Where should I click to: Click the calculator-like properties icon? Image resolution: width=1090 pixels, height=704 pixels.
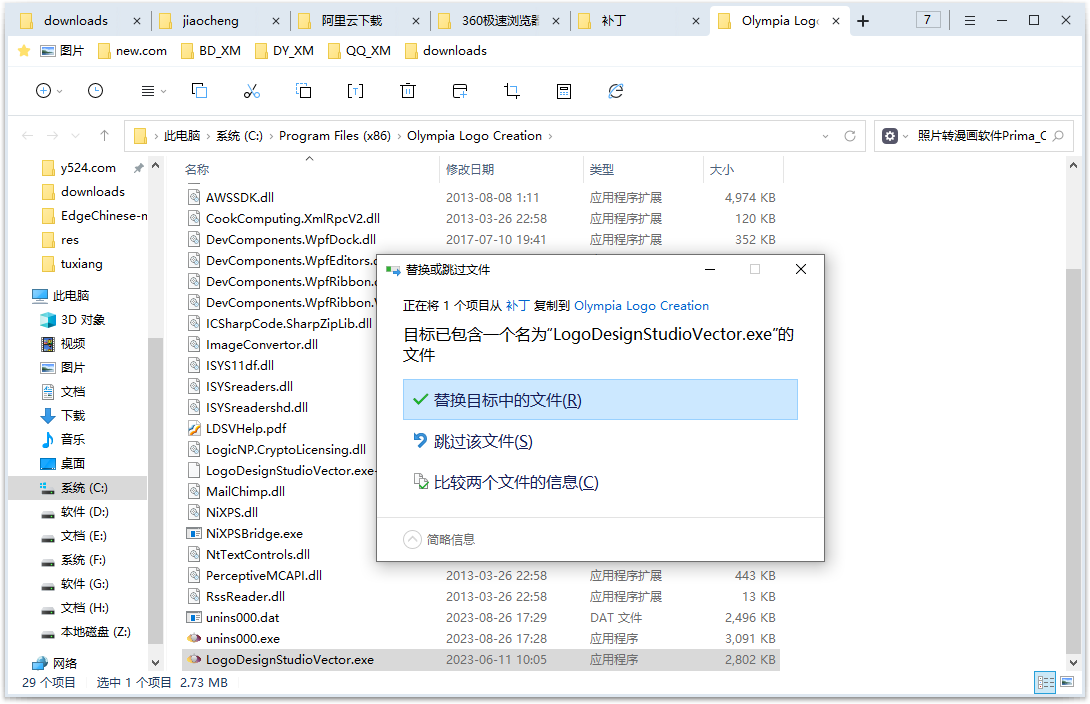click(x=564, y=91)
